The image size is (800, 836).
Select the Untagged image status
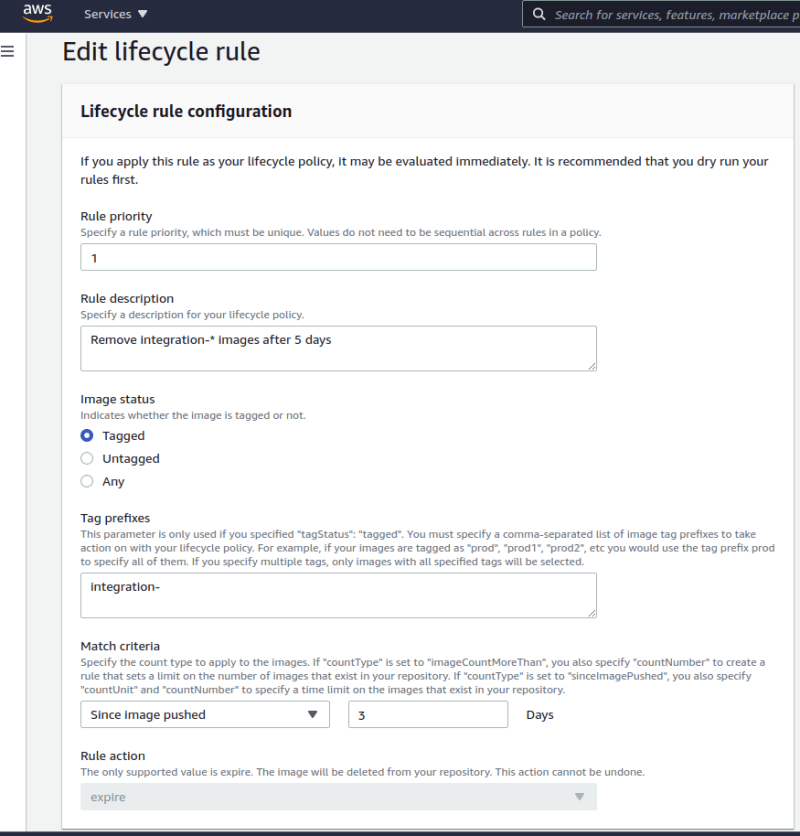pos(87,459)
